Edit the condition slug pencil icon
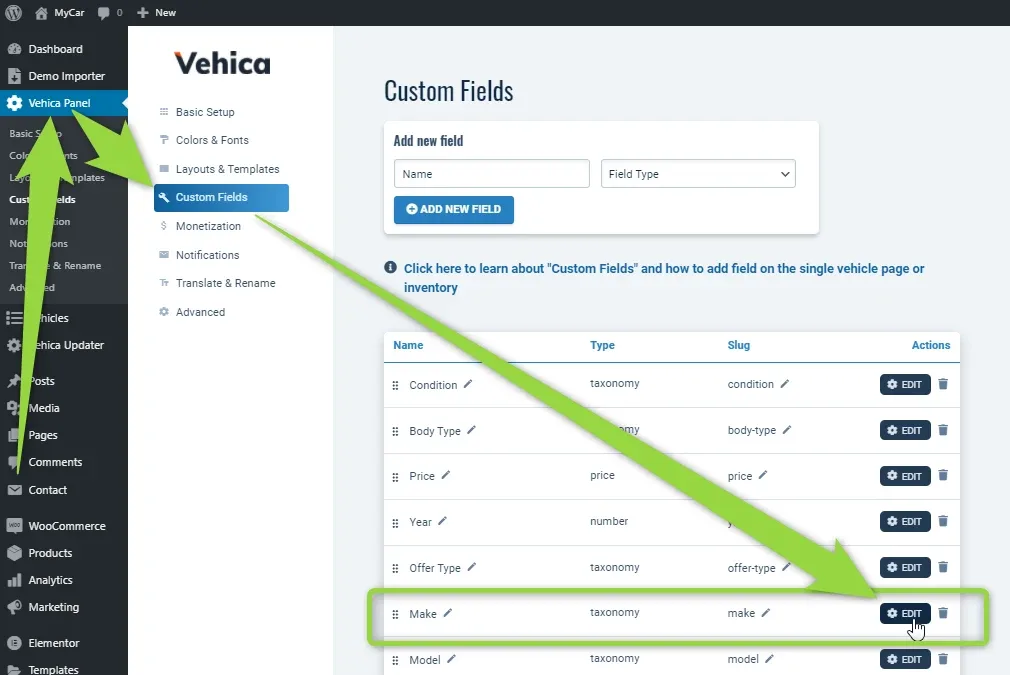1010x675 pixels. [x=785, y=383]
